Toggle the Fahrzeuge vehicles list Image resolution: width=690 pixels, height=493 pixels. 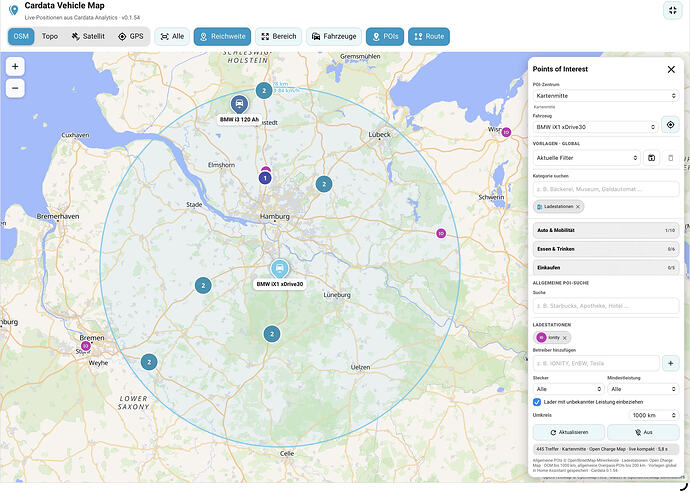(x=334, y=37)
